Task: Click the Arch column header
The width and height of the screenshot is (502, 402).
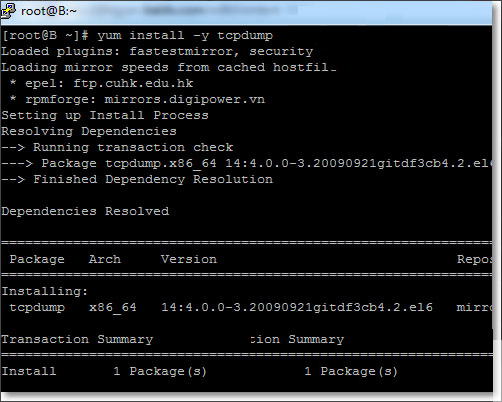Action: coord(105,259)
